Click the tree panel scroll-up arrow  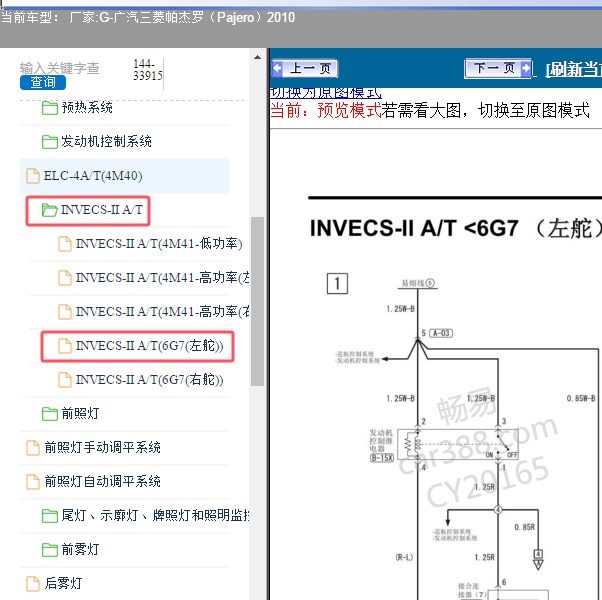pos(257,58)
